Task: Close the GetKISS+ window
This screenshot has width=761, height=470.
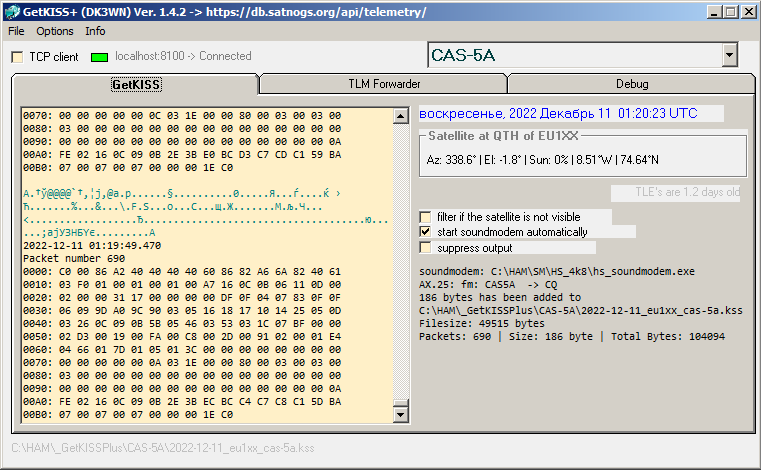Action: tap(748, 12)
